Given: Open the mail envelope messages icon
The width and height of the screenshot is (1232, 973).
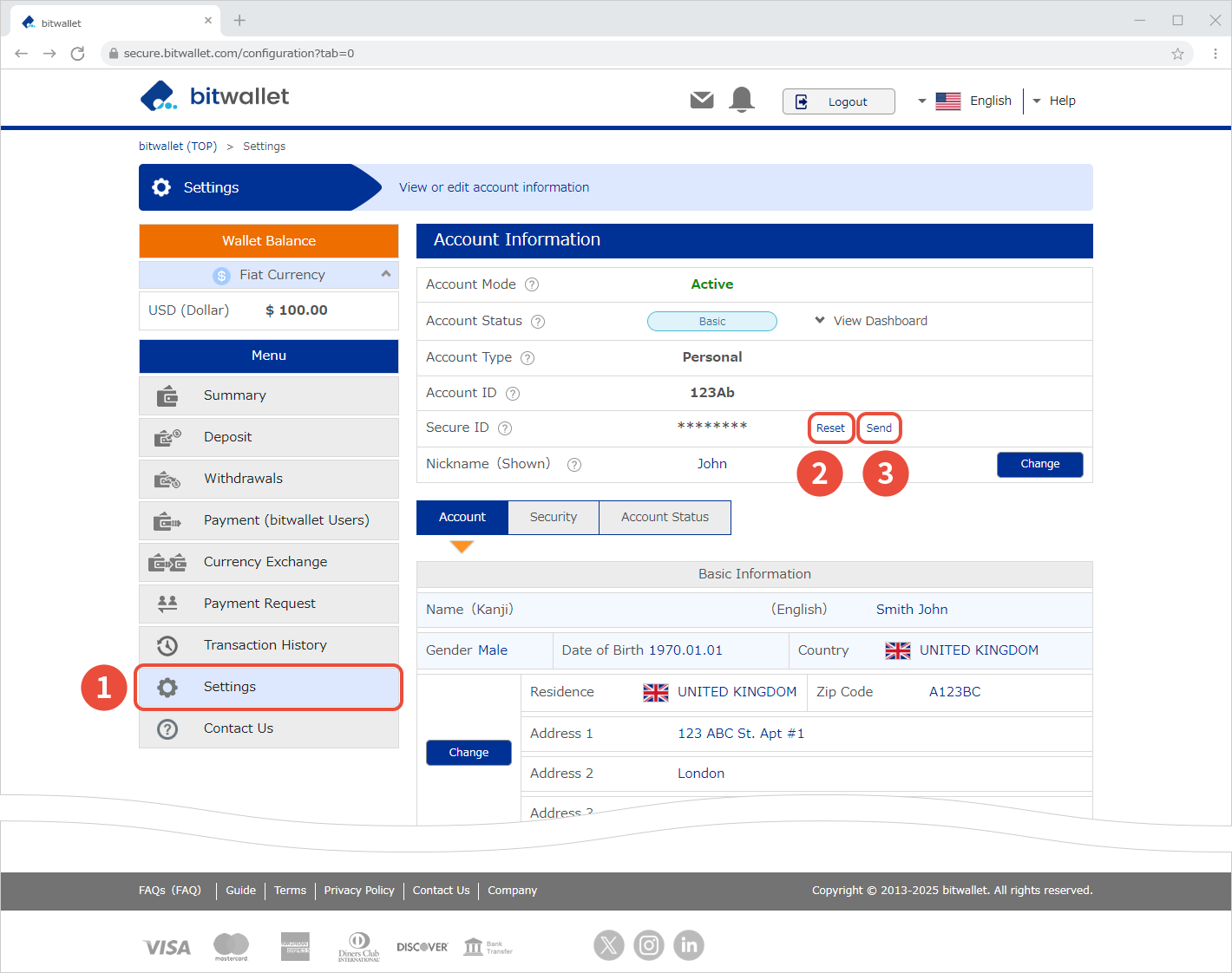Looking at the screenshot, I should point(702,101).
